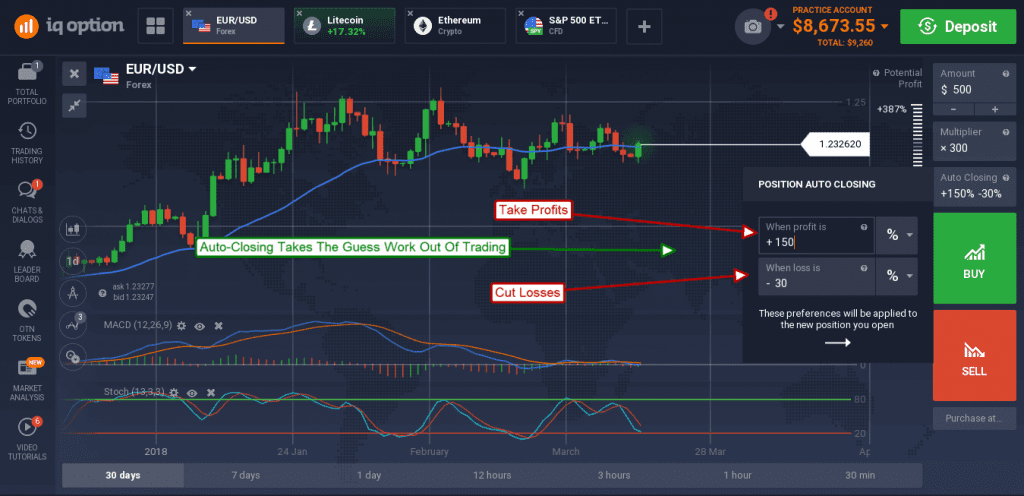
Task: Click the green BUY button
Action: point(974,258)
